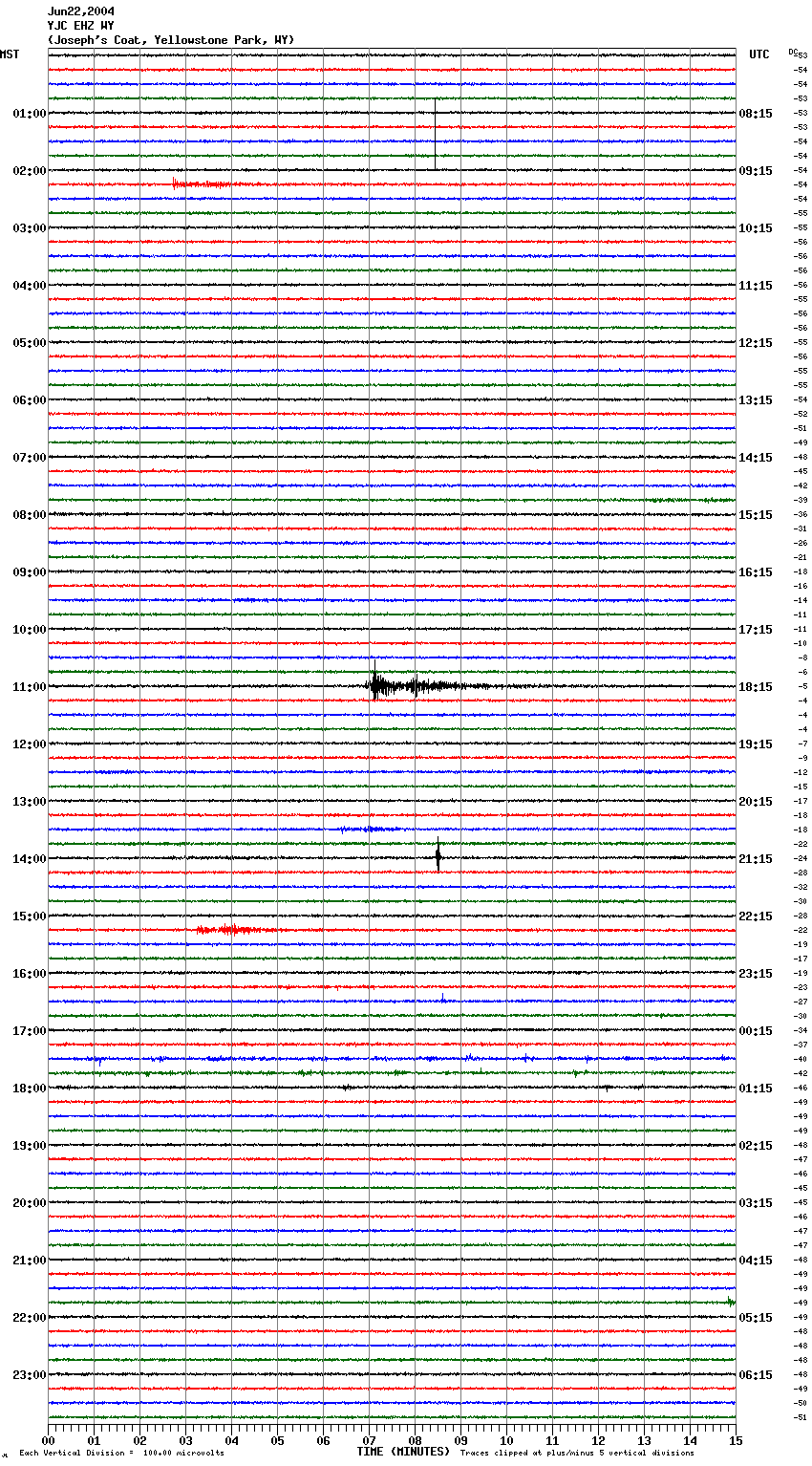
Task: Click the 10:15 UTC time label
Action: click(x=756, y=228)
